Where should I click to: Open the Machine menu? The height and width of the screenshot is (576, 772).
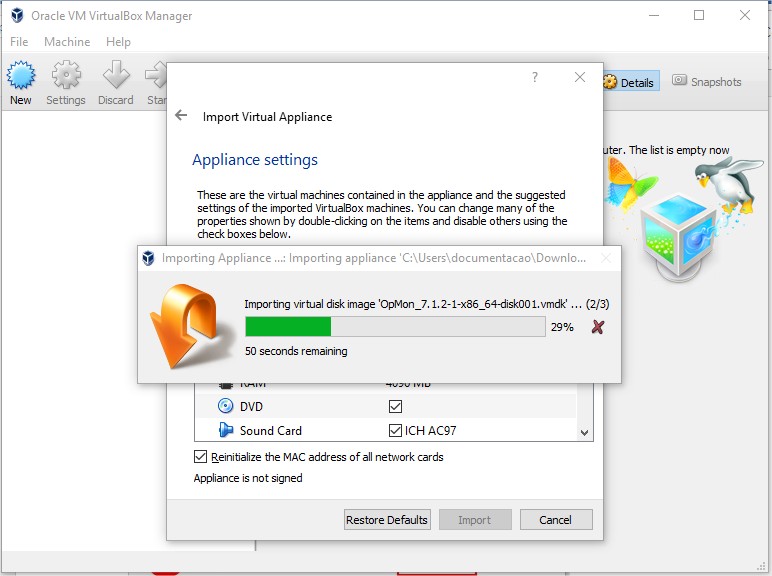(67, 42)
